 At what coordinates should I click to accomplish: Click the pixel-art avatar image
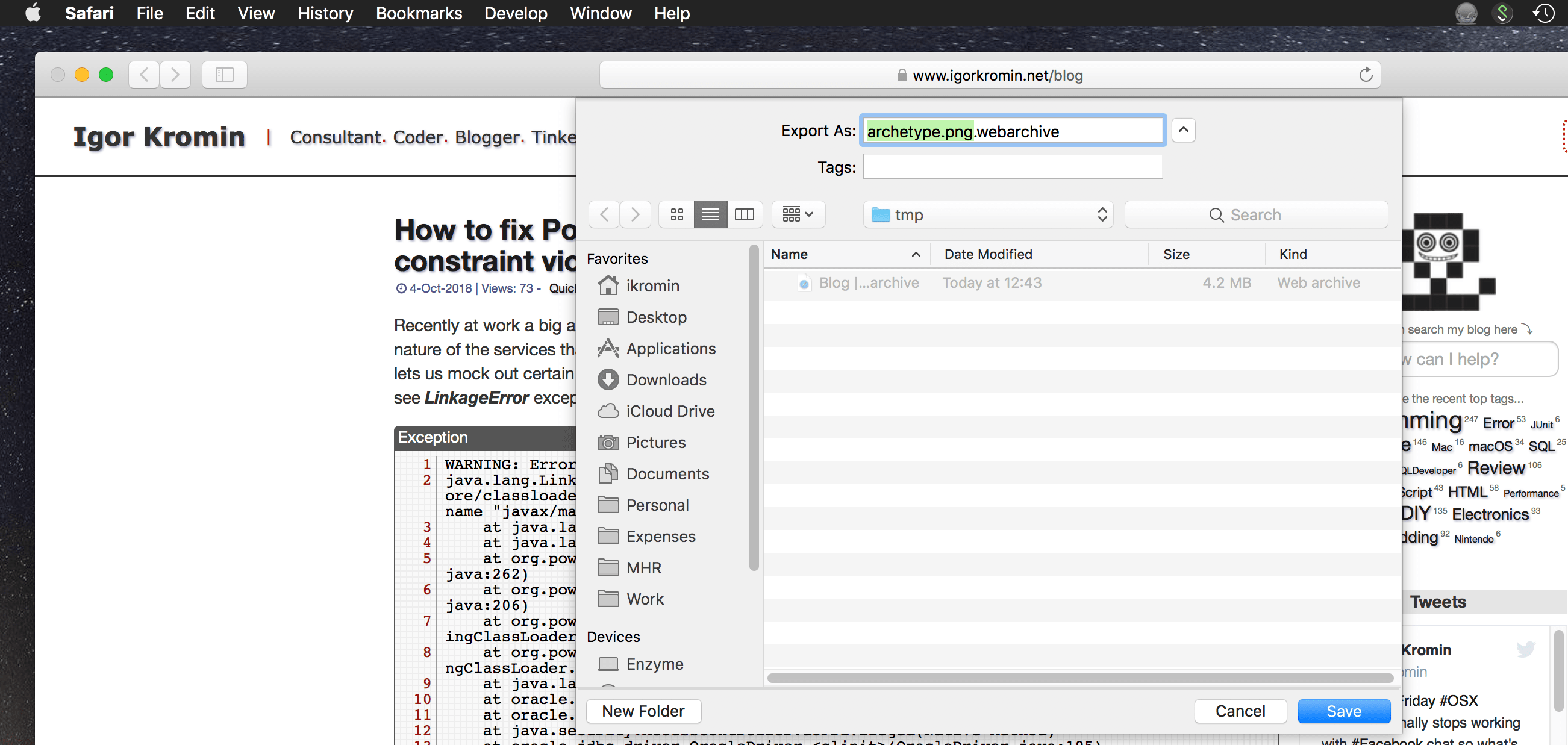[1449, 262]
